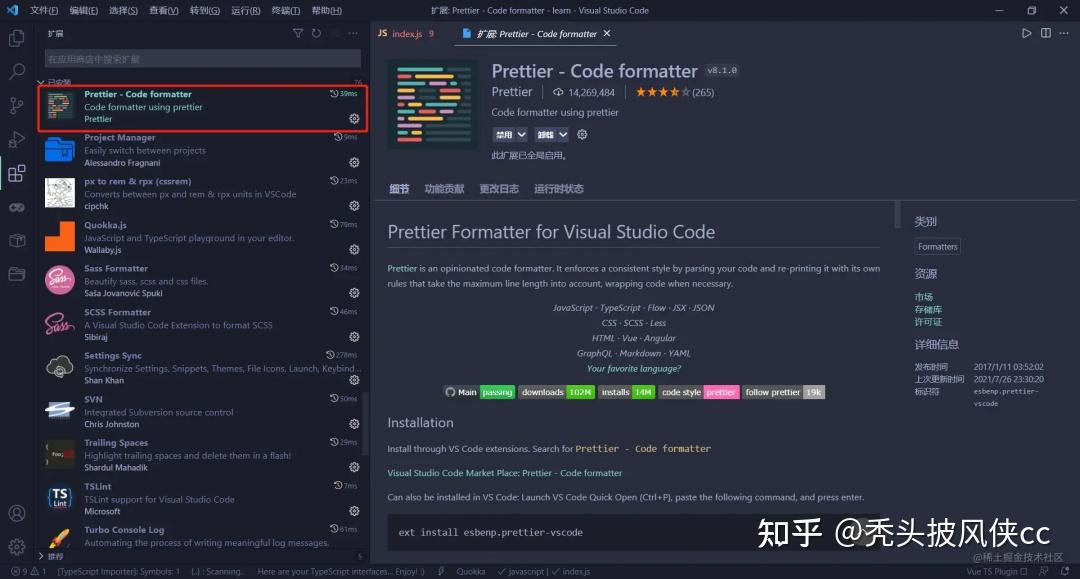This screenshot has width=1080, height=579.
Task: Open manage gear for Settings Sync
Action: click(354, 380)
